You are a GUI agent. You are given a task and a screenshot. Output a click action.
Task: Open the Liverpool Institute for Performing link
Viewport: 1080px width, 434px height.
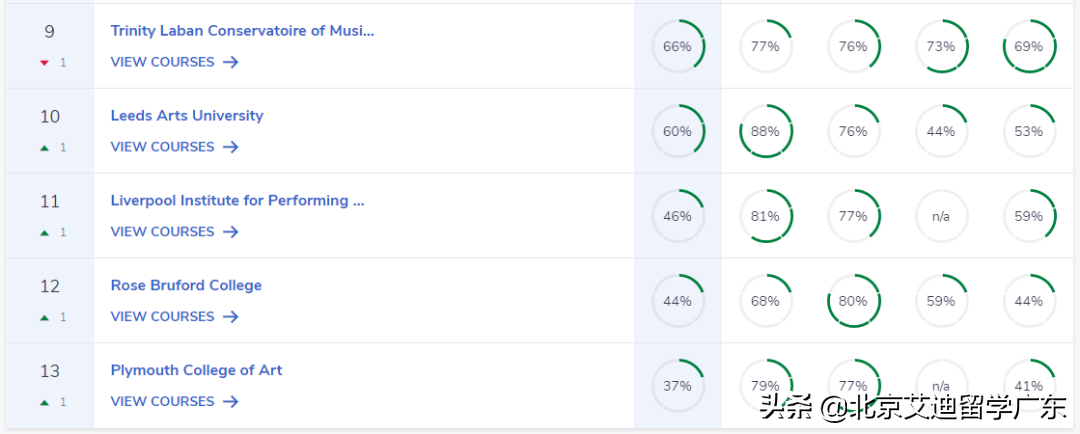(237, 201)
